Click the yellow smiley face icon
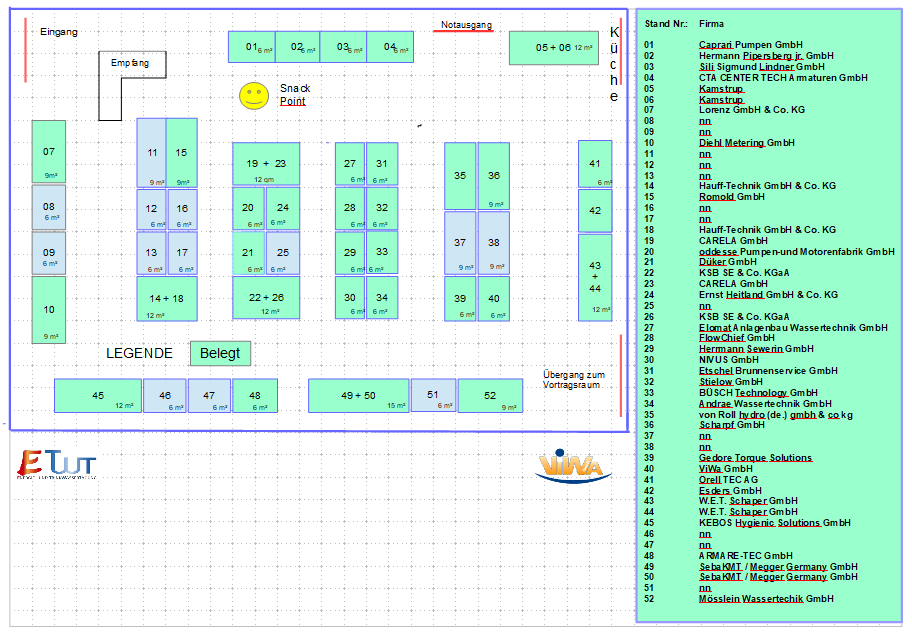Image resolution: width=912 pixels, height=636 pixels. pyautogui.click(x=254, y=96)
